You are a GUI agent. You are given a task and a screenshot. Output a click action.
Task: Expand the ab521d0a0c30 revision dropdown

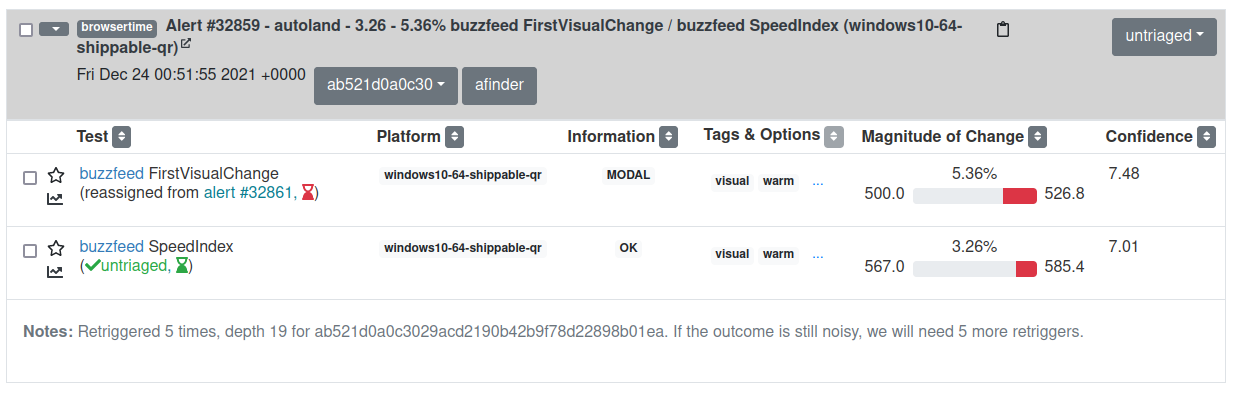click(x=385, y=85)
